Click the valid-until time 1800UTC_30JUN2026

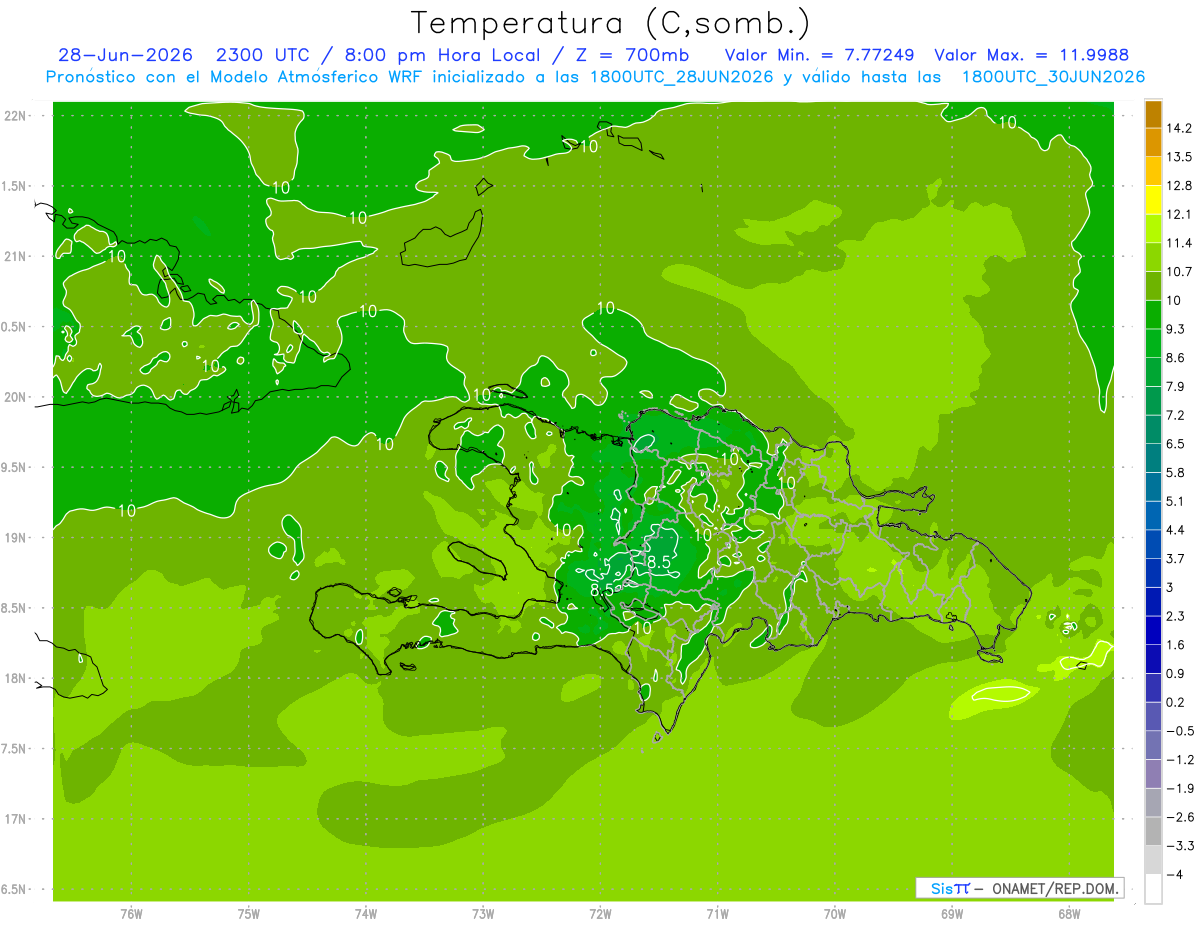[1053, 77]
